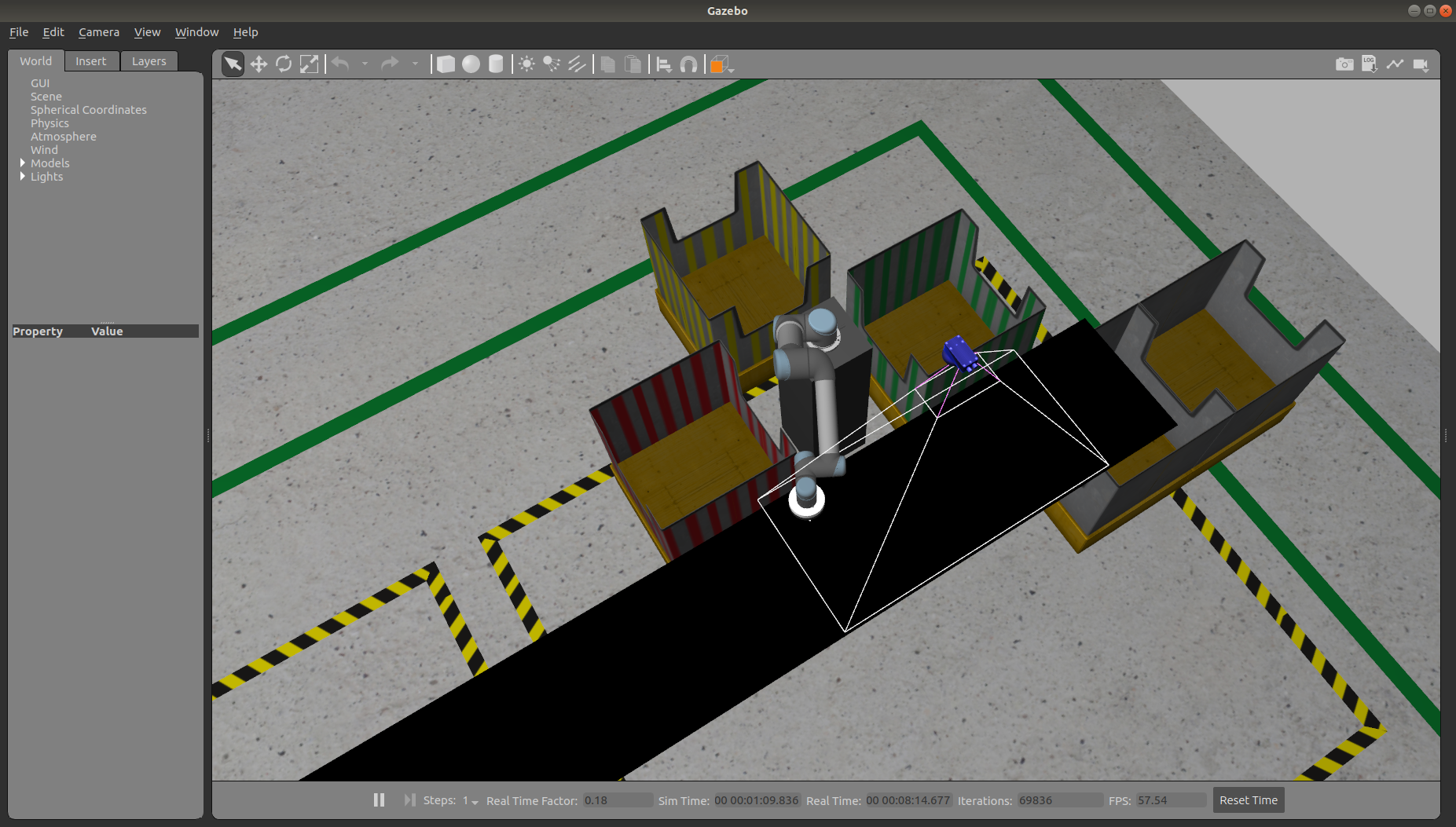The width and height of the screenshot is (1456, 827).
Task: Click the redo arrow icon
Action: (x=390, y=64)
